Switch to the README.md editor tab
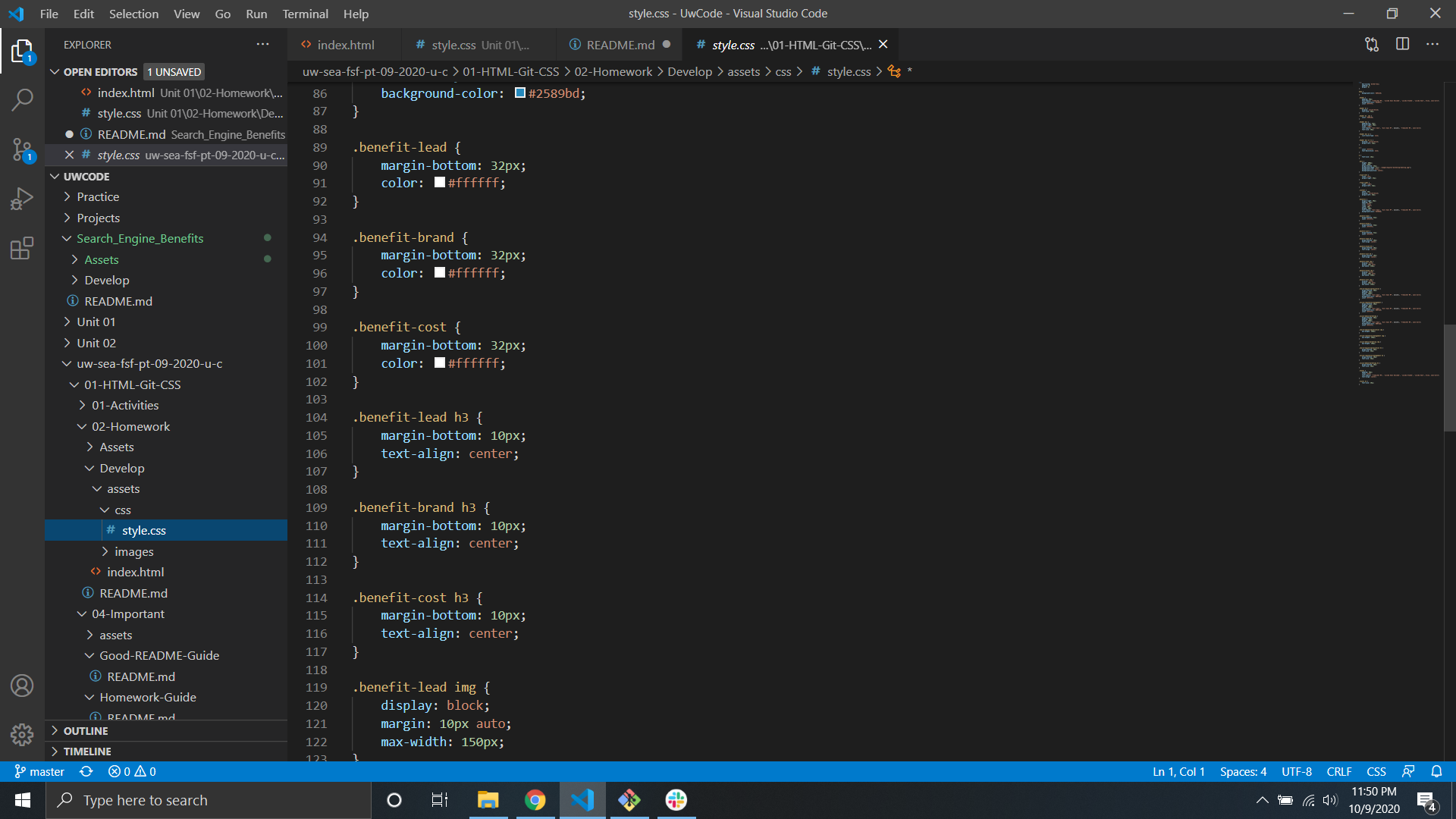1456x819 pixels. (619, 45)
